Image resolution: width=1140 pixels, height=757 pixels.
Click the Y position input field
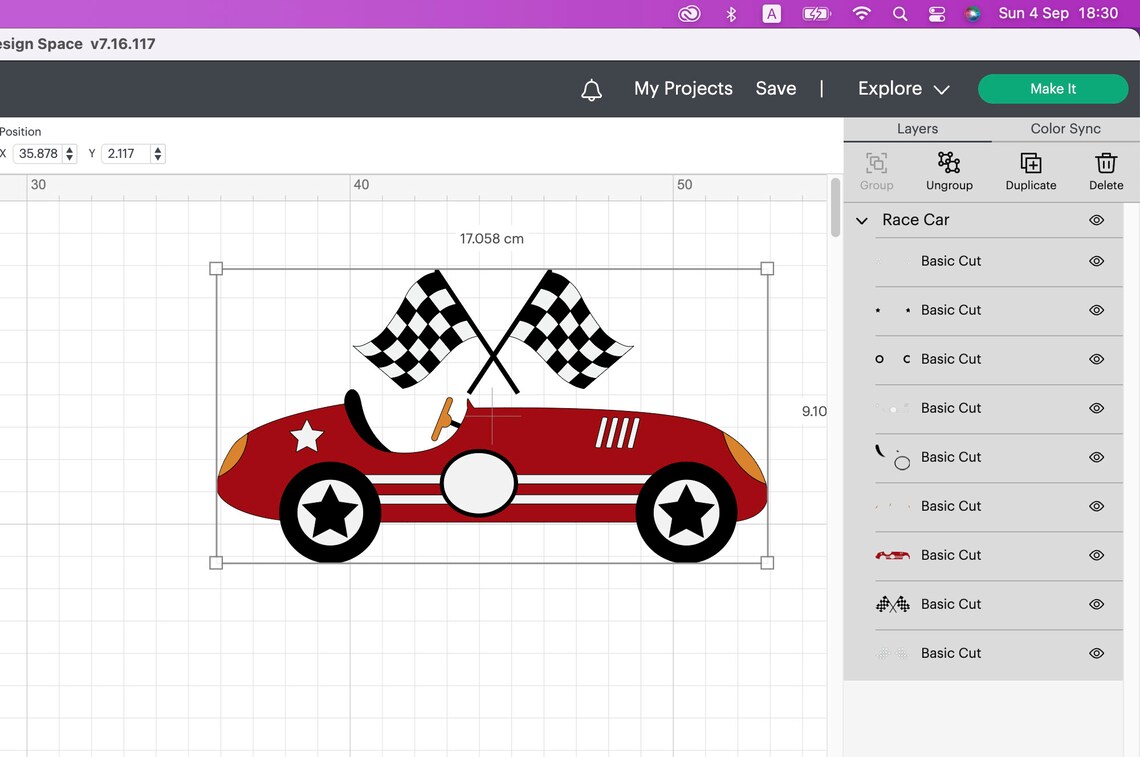click(122, 153)
